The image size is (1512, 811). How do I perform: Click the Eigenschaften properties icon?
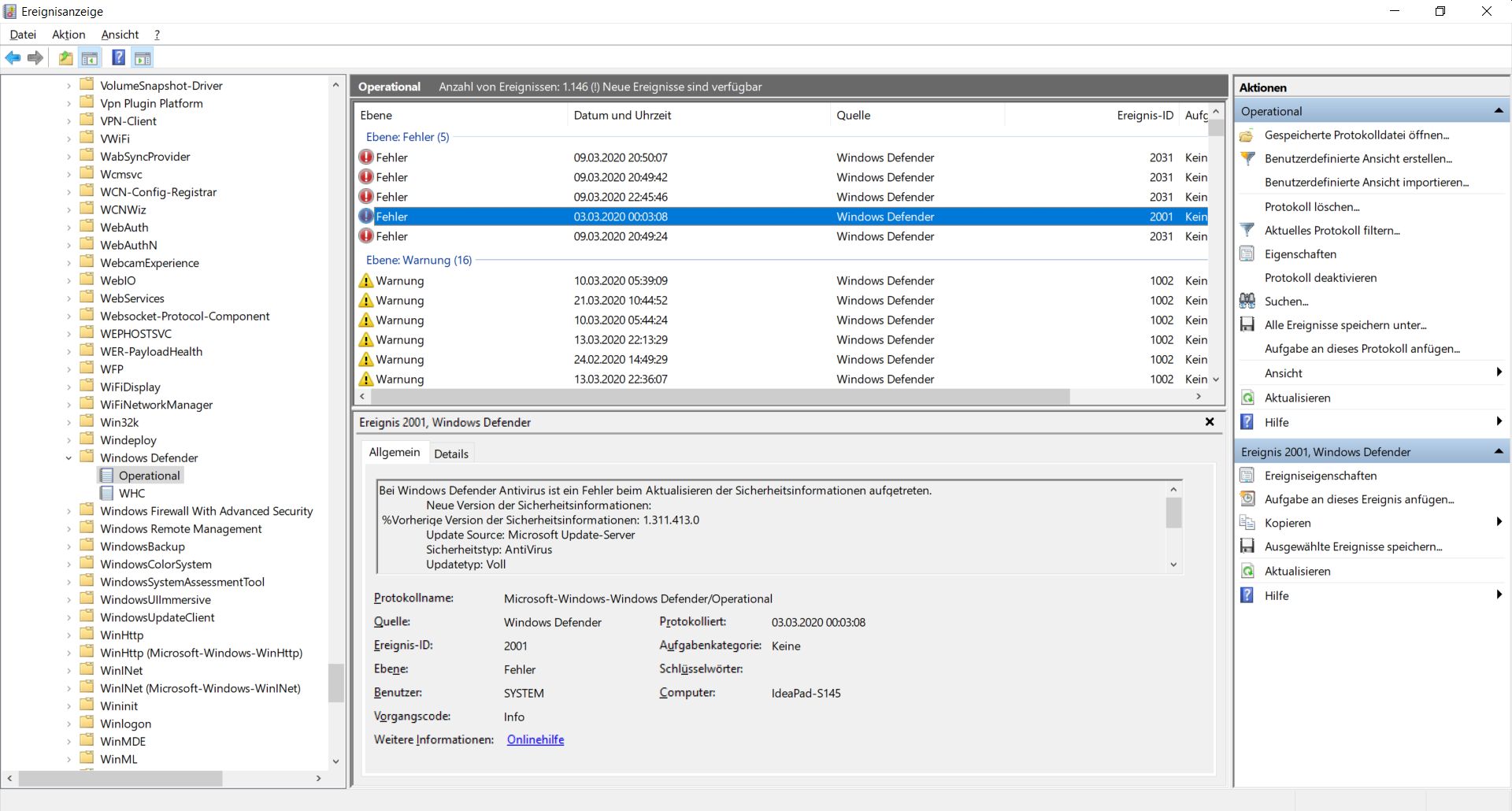(x=1247, y=254)
